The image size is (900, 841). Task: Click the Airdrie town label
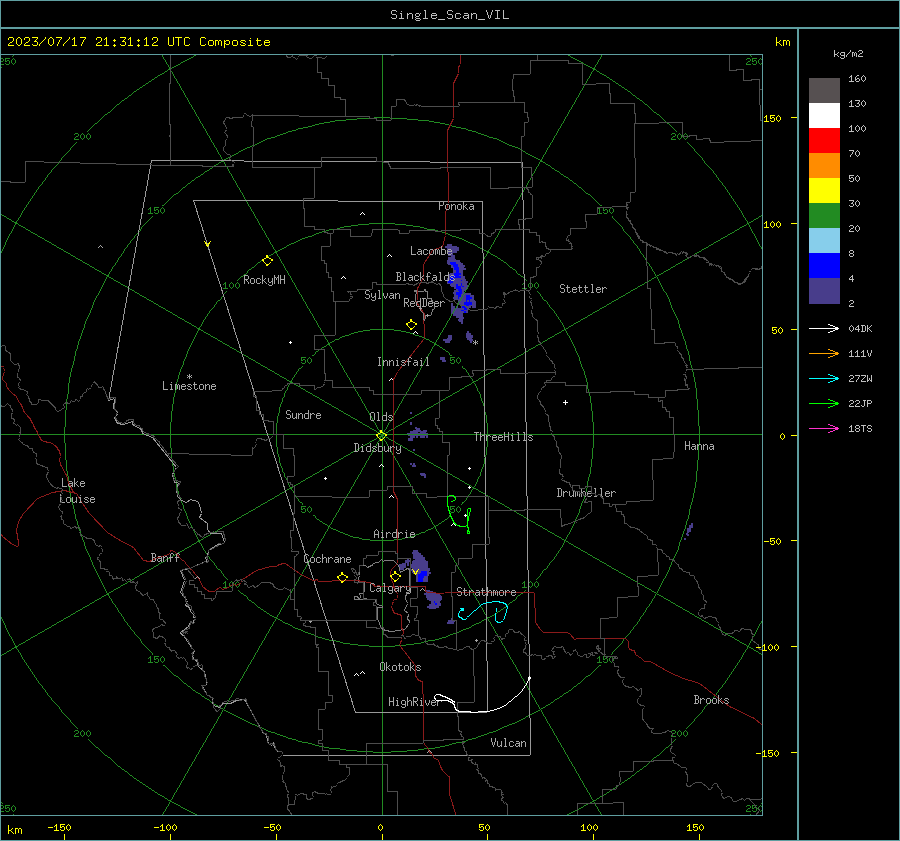394,534
